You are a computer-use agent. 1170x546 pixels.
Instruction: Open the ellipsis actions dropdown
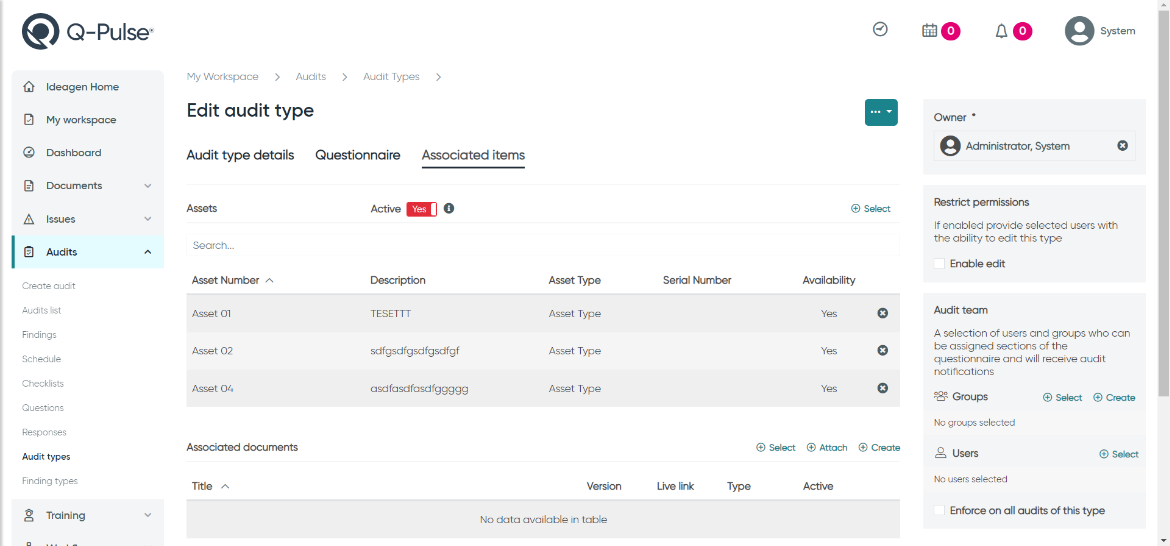(x=881, y=112)
